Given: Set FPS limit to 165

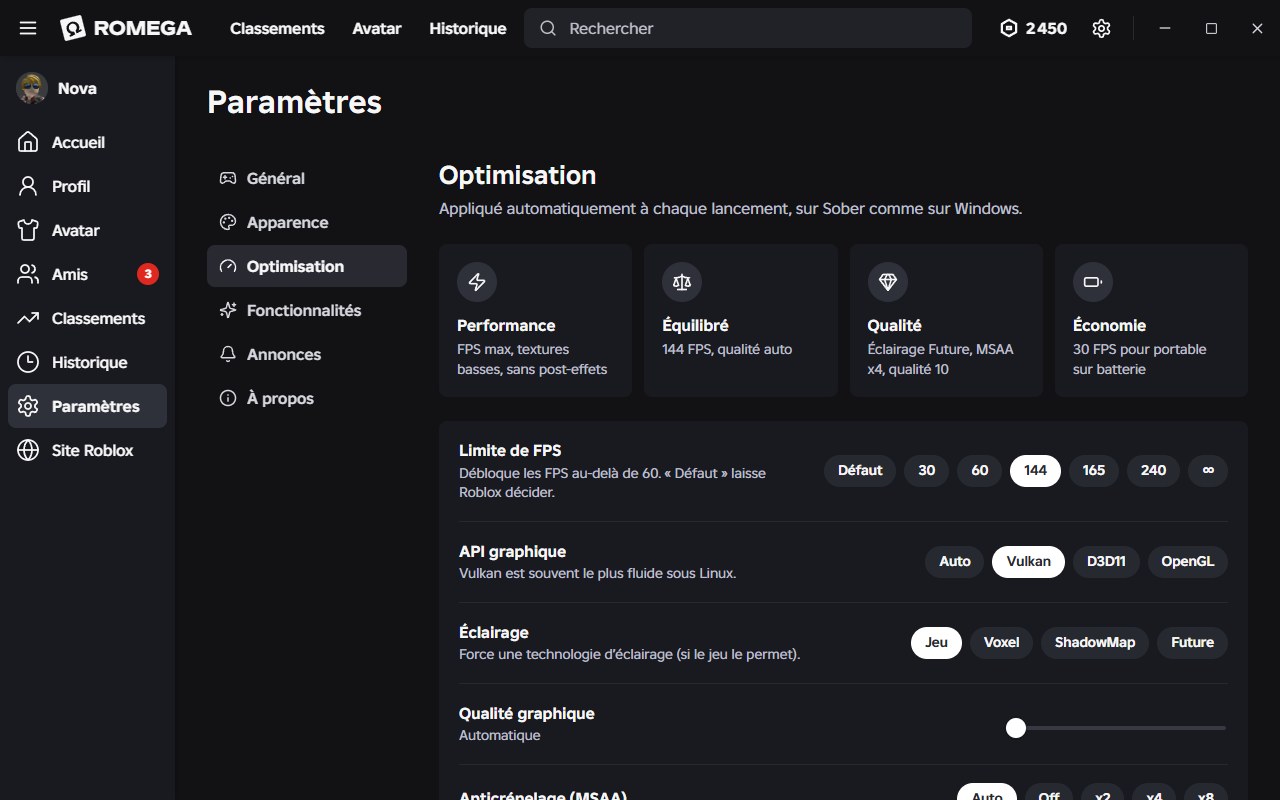Looking at the screenshot, I should click(1094, 470).
